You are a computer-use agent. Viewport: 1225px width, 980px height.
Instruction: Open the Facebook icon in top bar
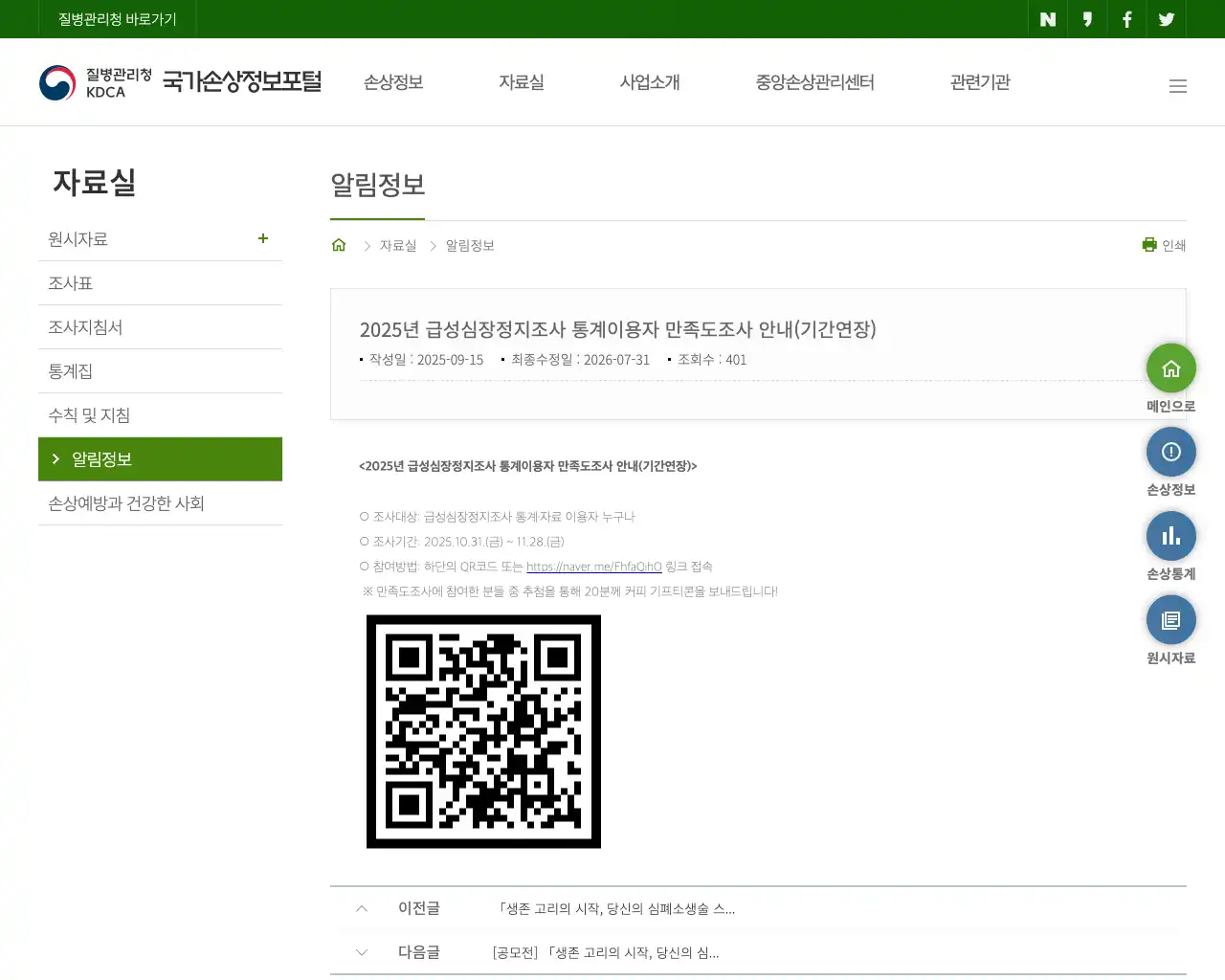click(x=1126, y=19)
